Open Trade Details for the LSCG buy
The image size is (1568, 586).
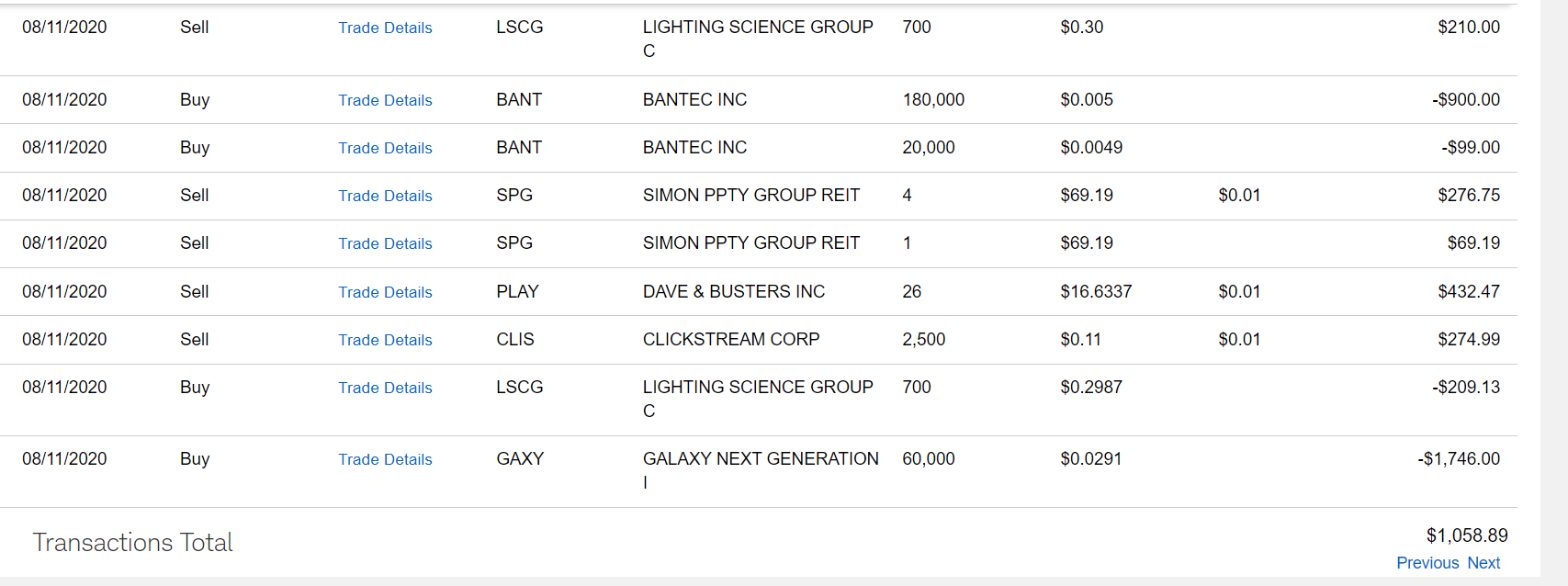click(385, 389)
